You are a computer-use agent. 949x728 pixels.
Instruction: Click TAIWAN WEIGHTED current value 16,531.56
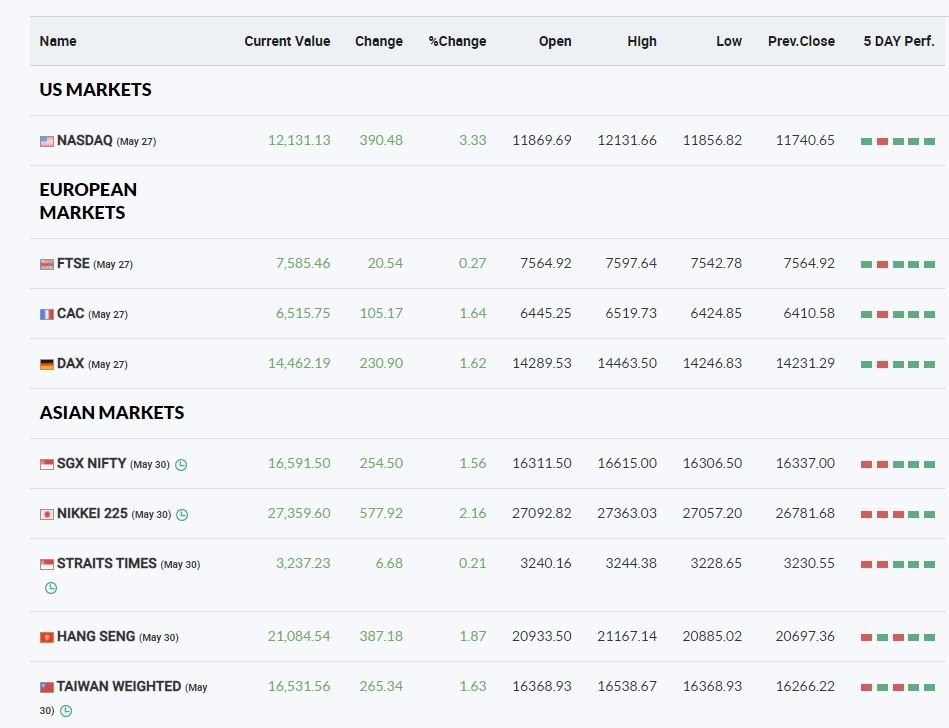pos(299,686)
